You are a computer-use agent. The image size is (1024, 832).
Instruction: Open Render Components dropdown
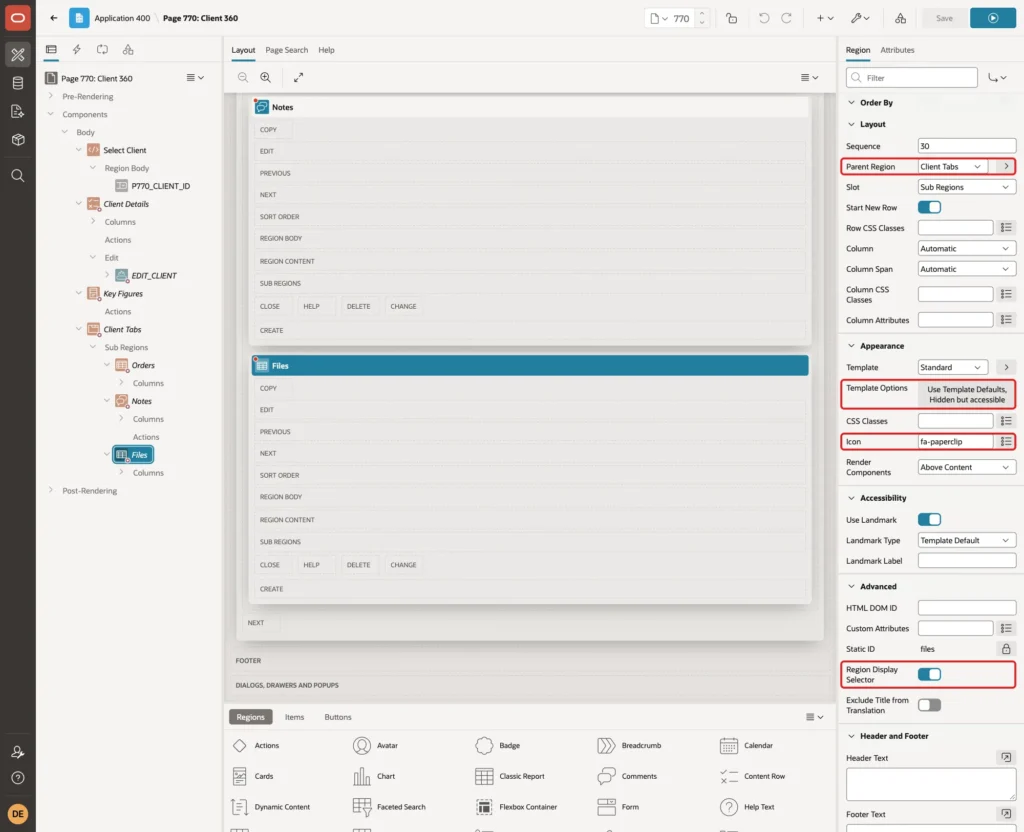(967, 467)
